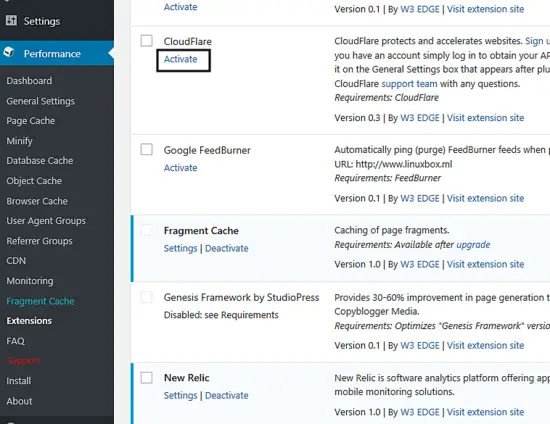Screen dimensions: 550x424
Task: Click Genesis Framework by StudioPress title
Action: tap(241, 298)
